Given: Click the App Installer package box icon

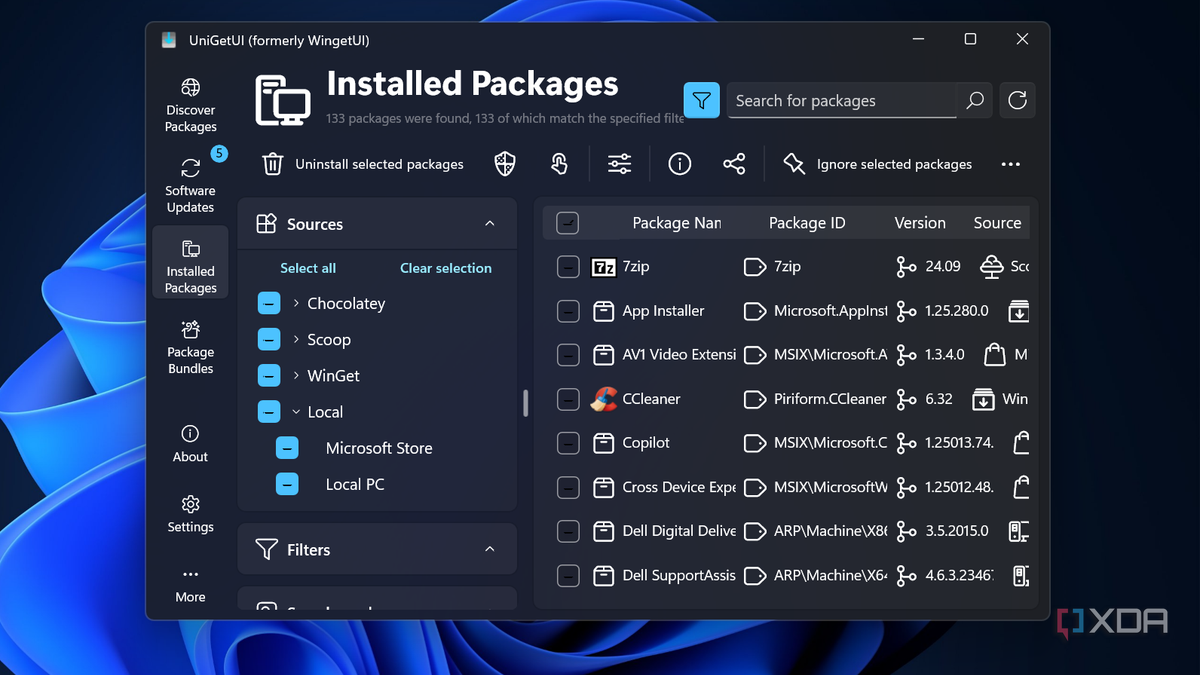Looking at the screenshot, I should click(603, 311).
